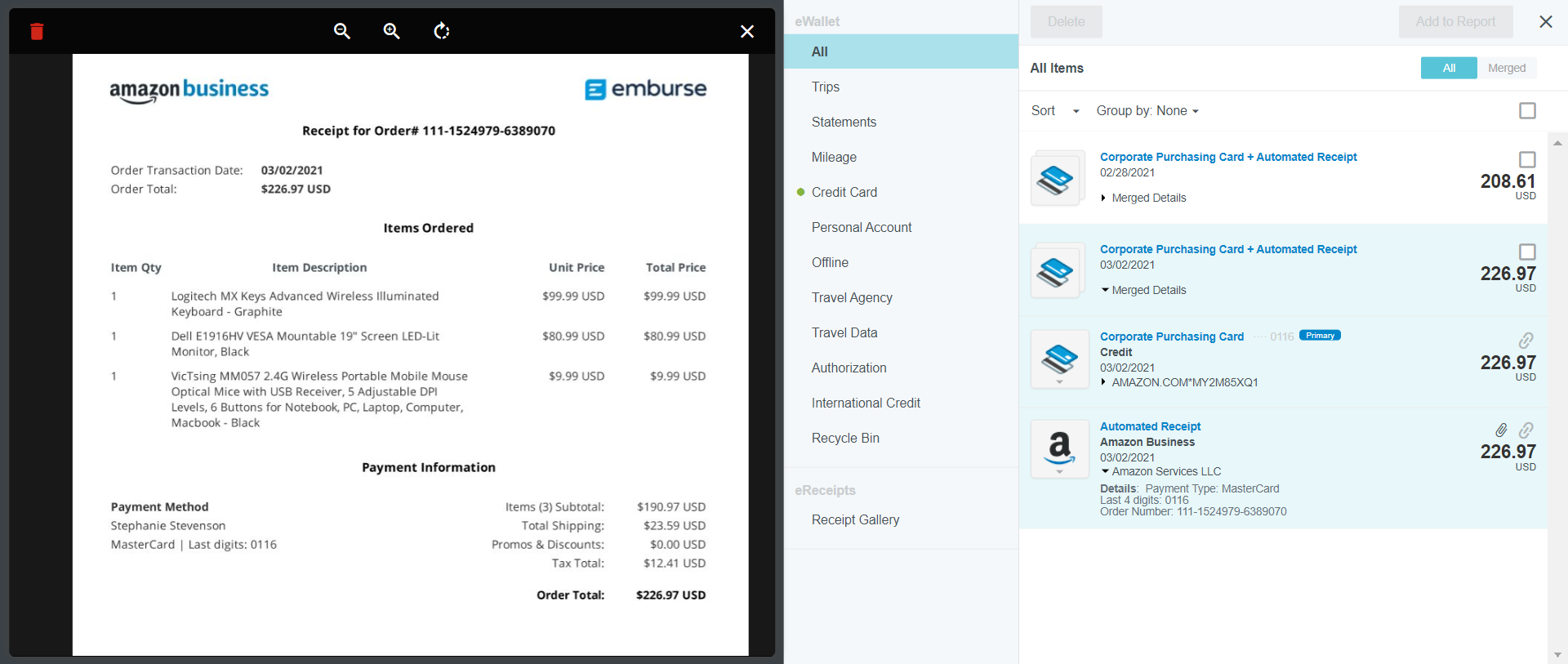Open the Receipt Gallery link

coord(855,519)
